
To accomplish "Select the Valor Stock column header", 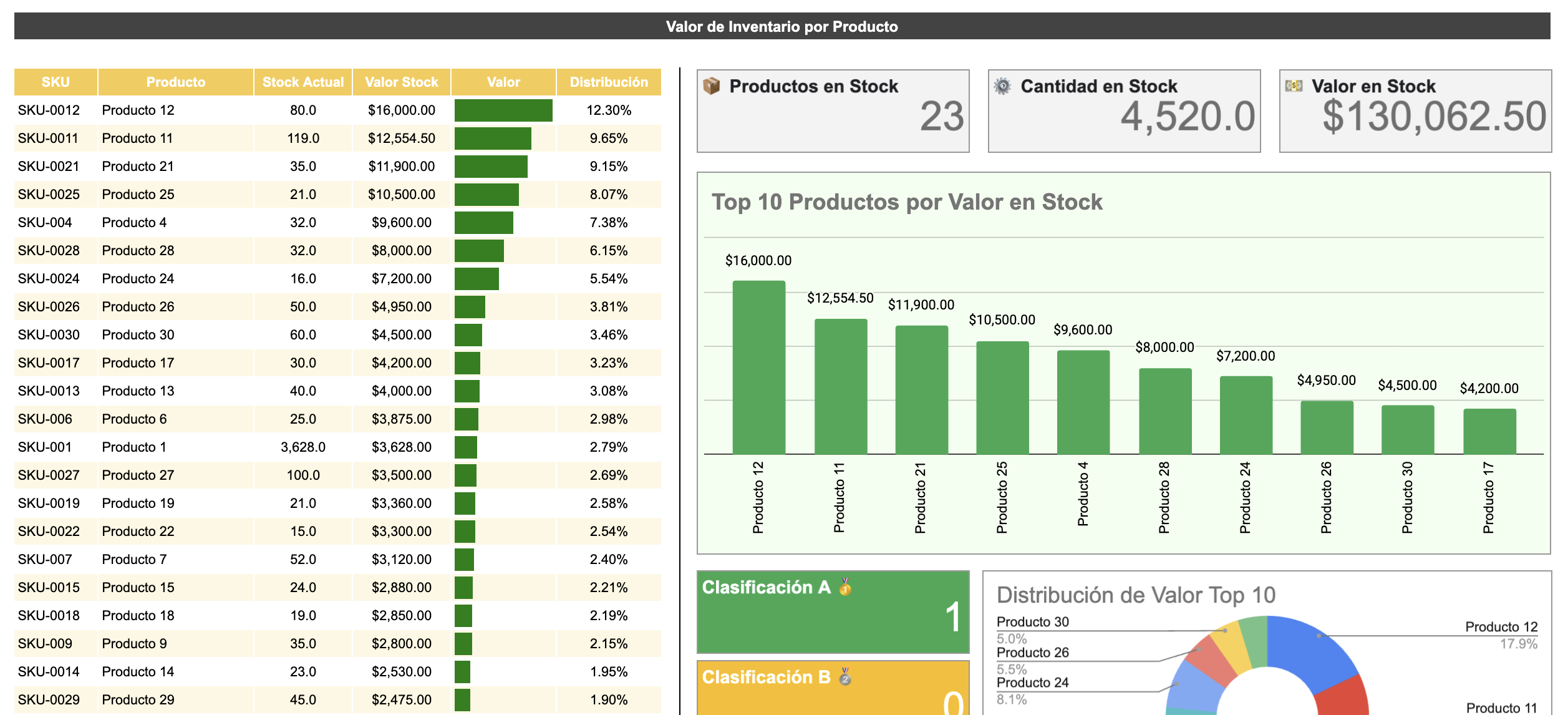I will point(402,82).
